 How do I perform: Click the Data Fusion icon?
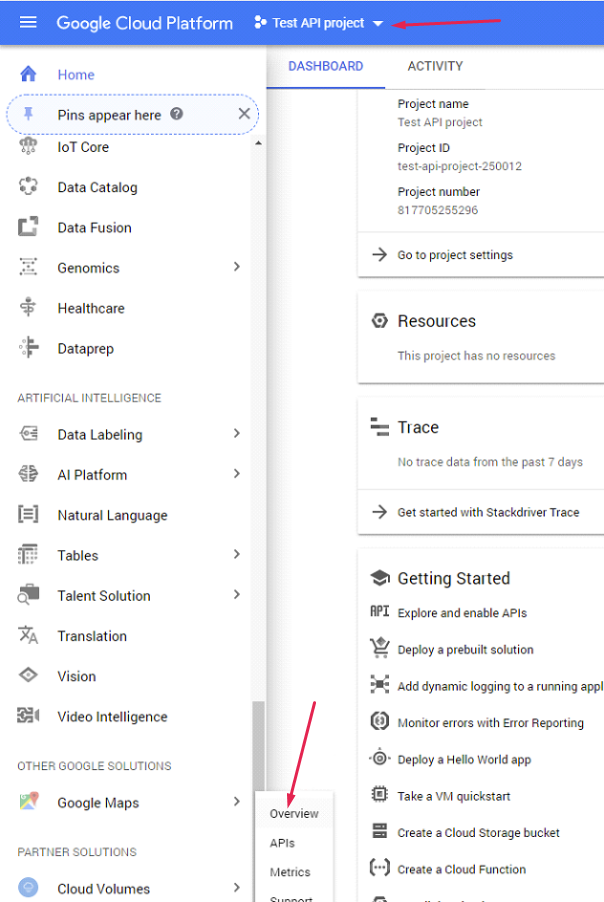pyautogui.click(x=28, y=227)
